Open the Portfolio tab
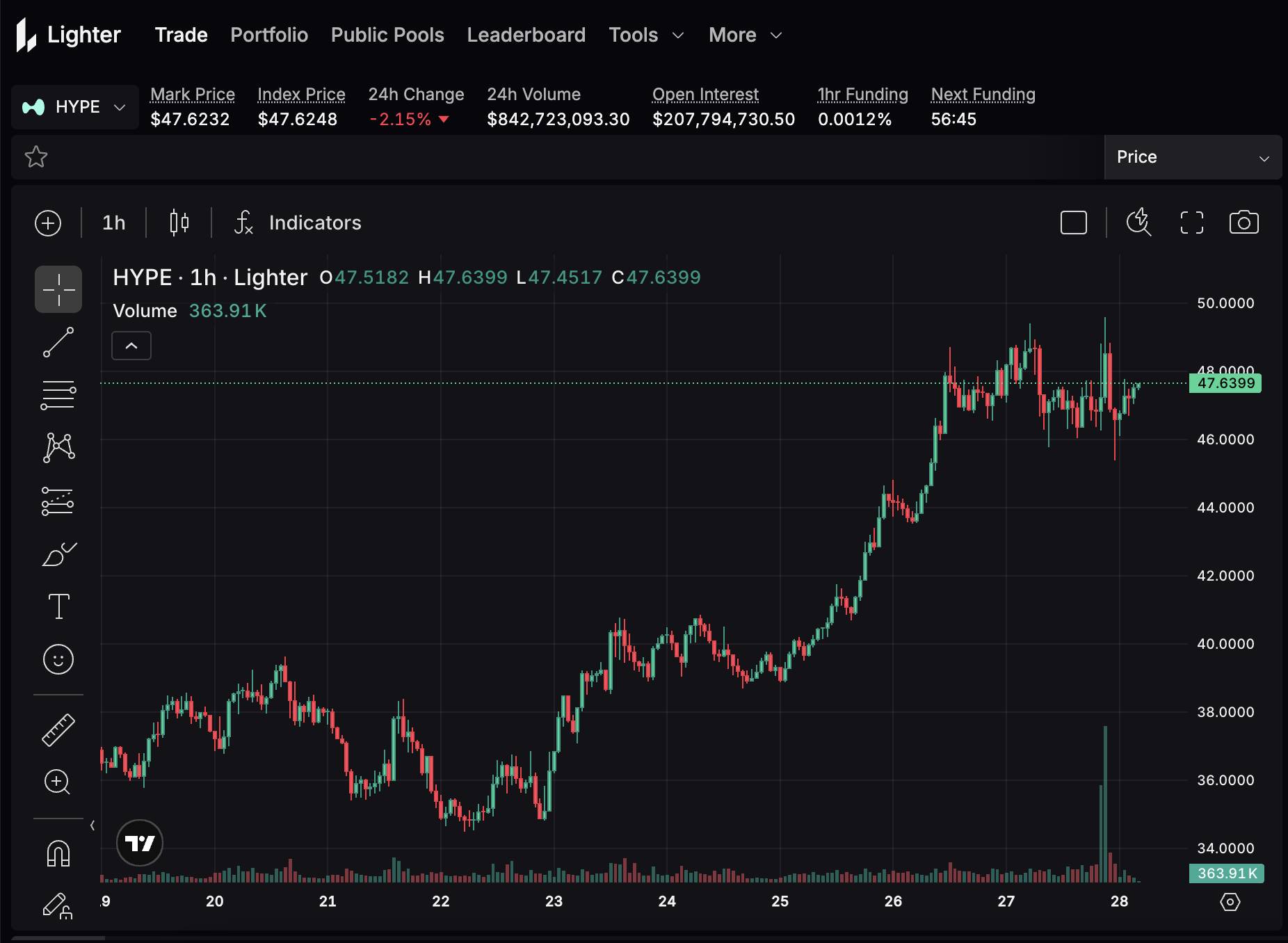The height and width of the screenshot is (943, 1288). pyautogui.click(x=269, y=35)
